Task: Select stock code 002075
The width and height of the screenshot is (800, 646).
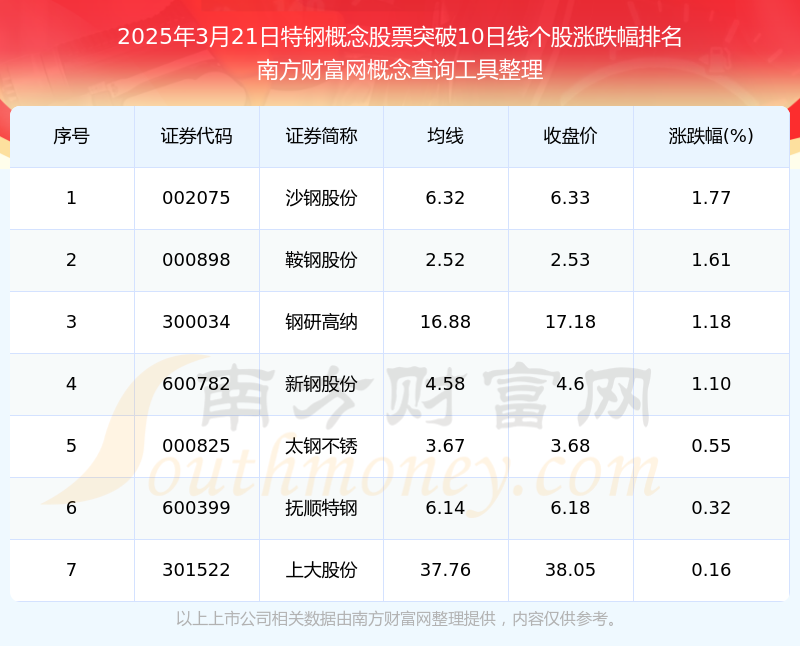Action: click(x=196, y=198)
